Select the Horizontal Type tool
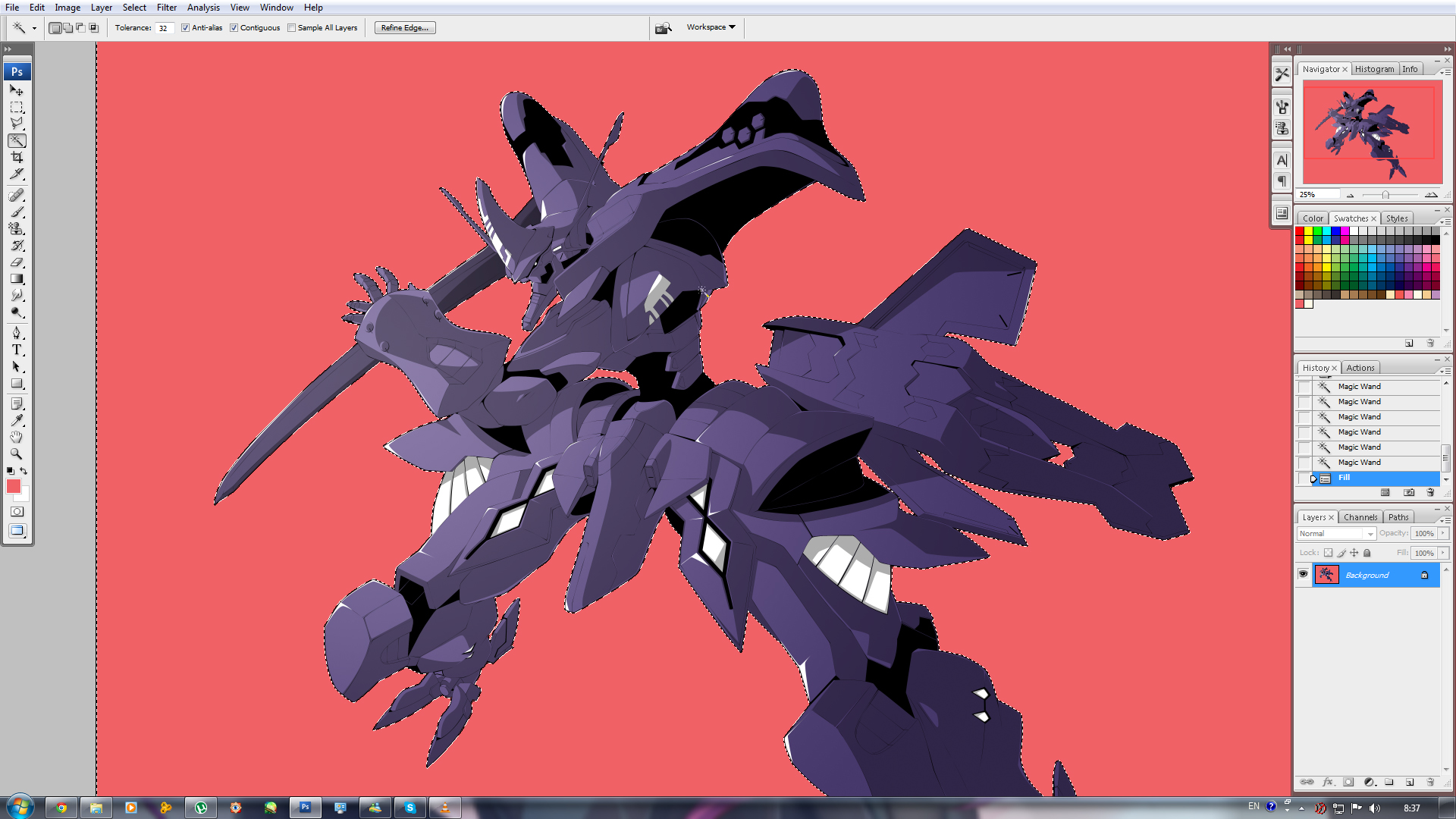 click(17, 350)
